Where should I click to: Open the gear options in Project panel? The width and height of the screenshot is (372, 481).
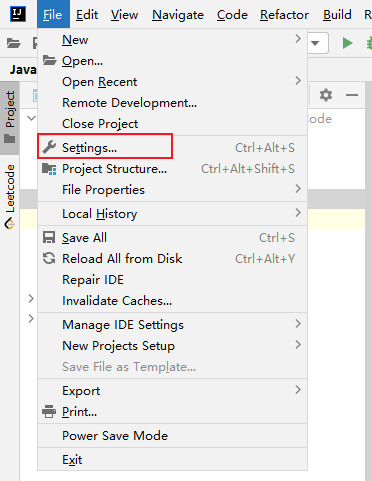326,95
